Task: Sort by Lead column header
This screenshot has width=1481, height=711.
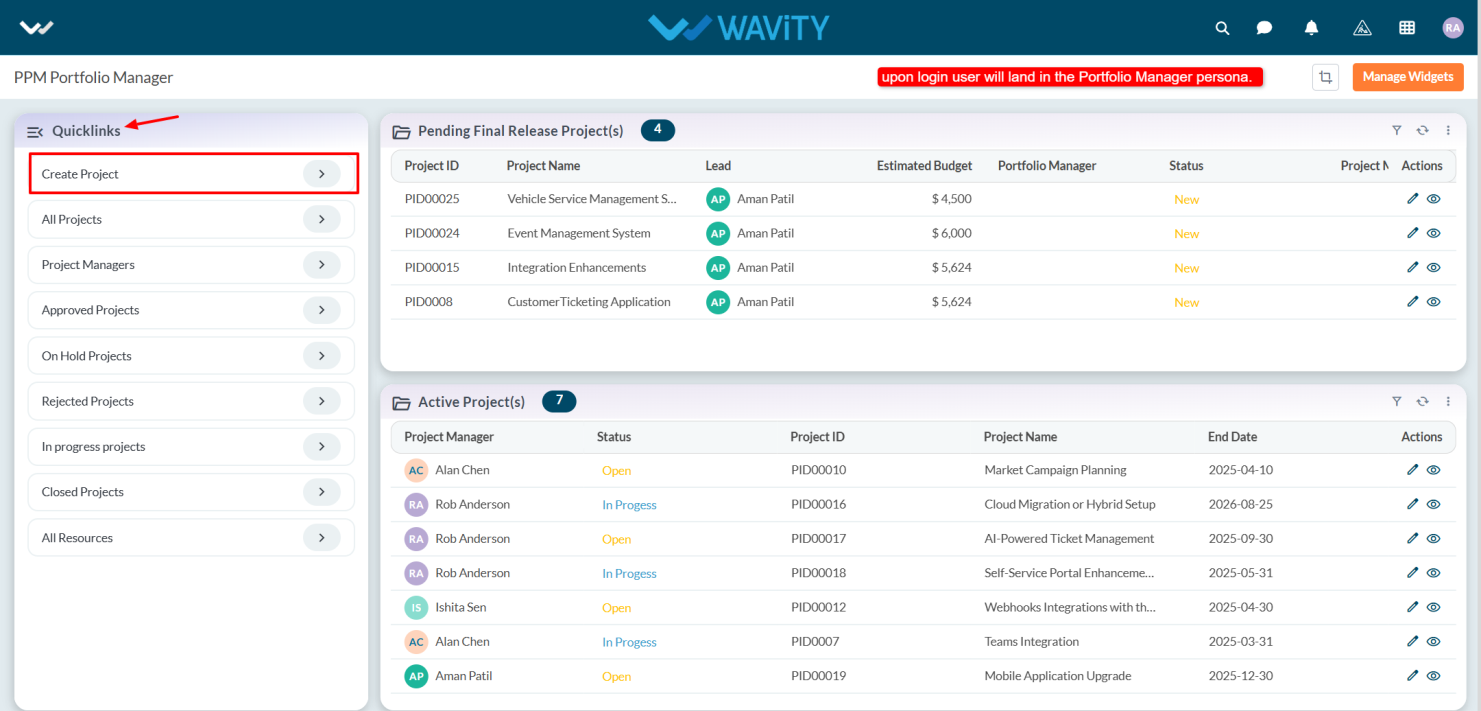Action: pos(718,166)
